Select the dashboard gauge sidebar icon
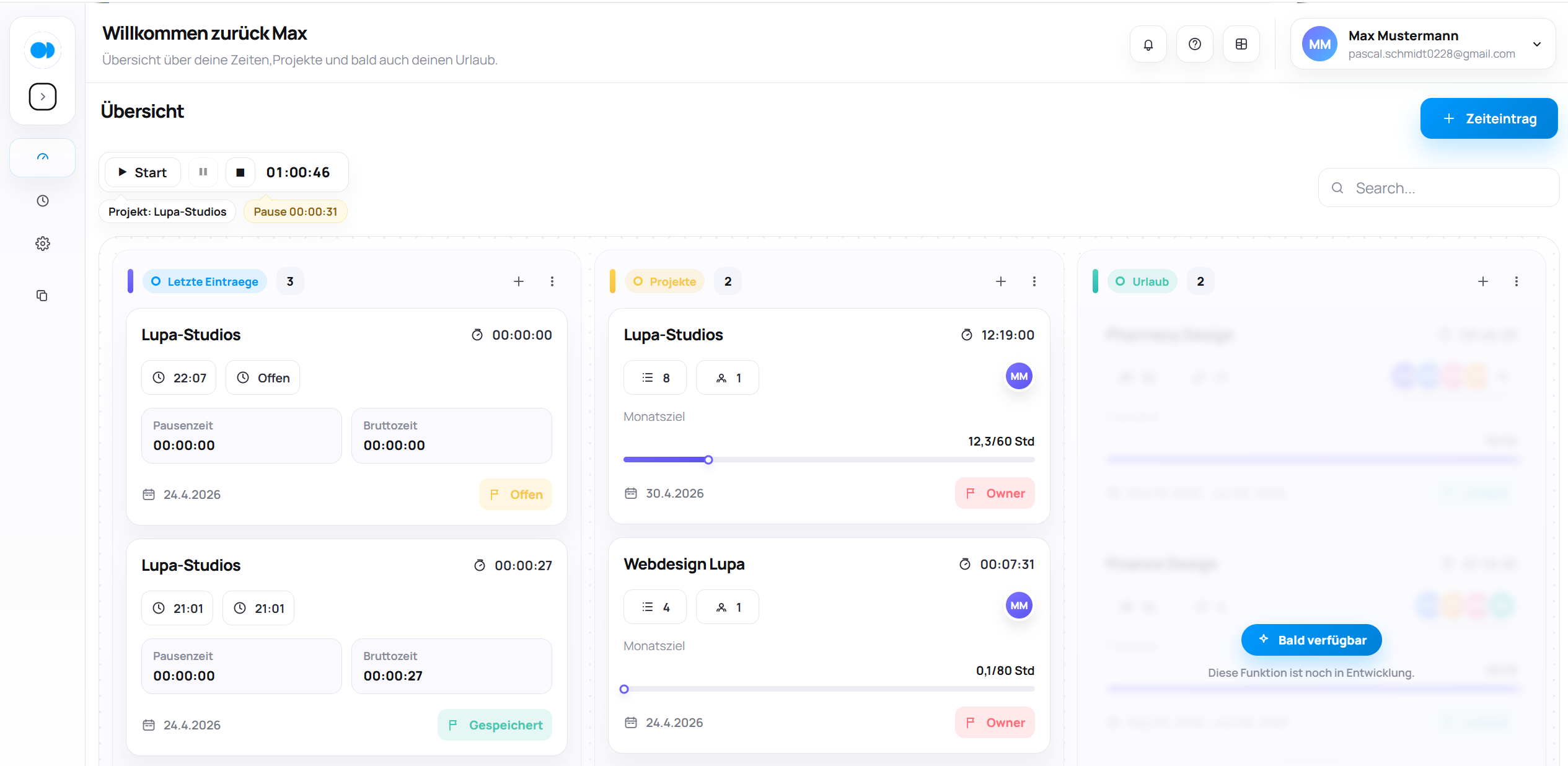Viewport: 1568px width, 766px height. coord(43,157)
